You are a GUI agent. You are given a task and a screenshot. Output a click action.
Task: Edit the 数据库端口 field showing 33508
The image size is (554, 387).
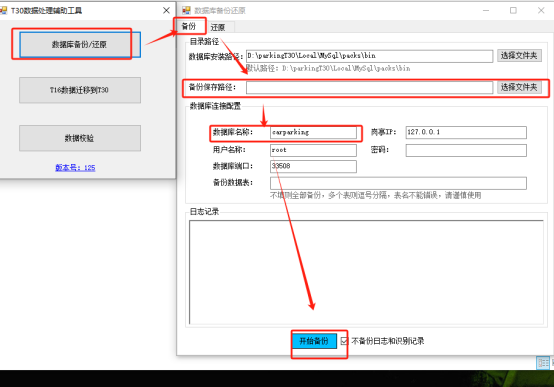[x=313, y=166]
